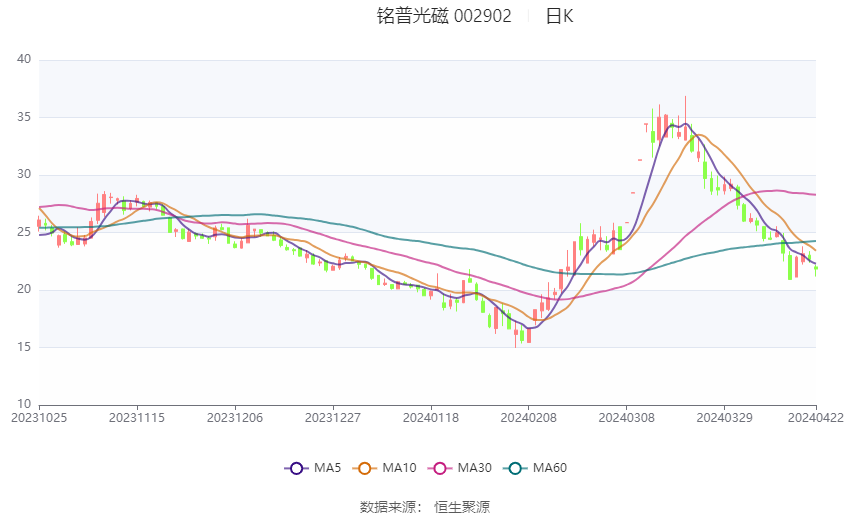Select the 20240329 x-axis date tick
Screen dimensions: 850x517
[724, 418]
